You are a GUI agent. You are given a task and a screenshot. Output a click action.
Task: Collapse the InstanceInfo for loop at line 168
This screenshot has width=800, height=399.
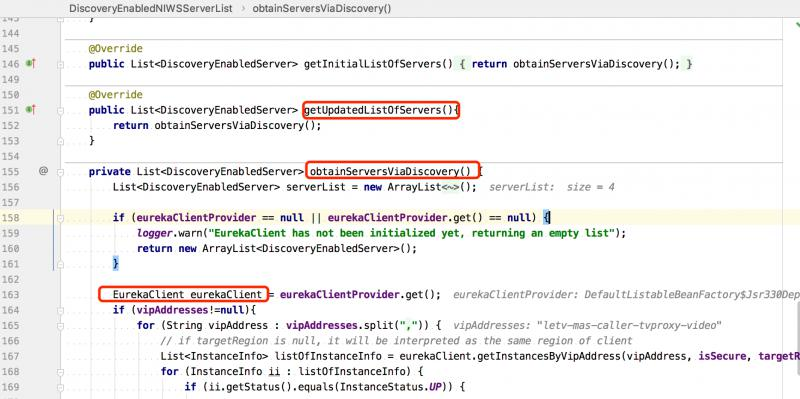(60, 371)
